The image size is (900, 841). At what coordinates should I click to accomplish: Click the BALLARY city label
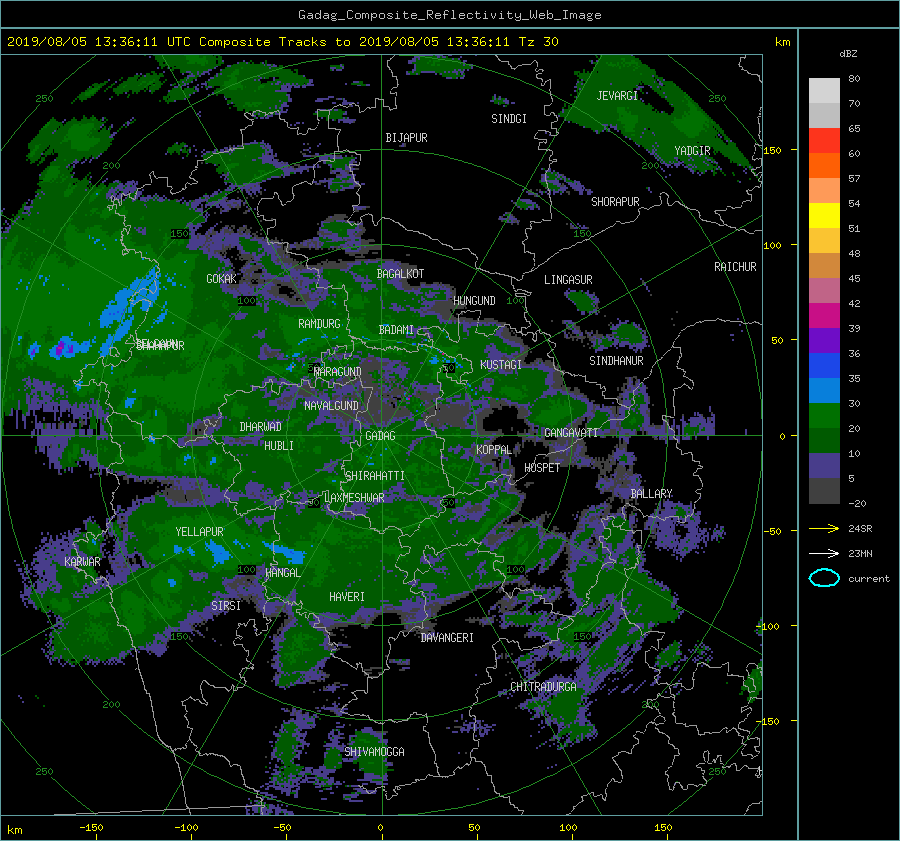[651, 494]
